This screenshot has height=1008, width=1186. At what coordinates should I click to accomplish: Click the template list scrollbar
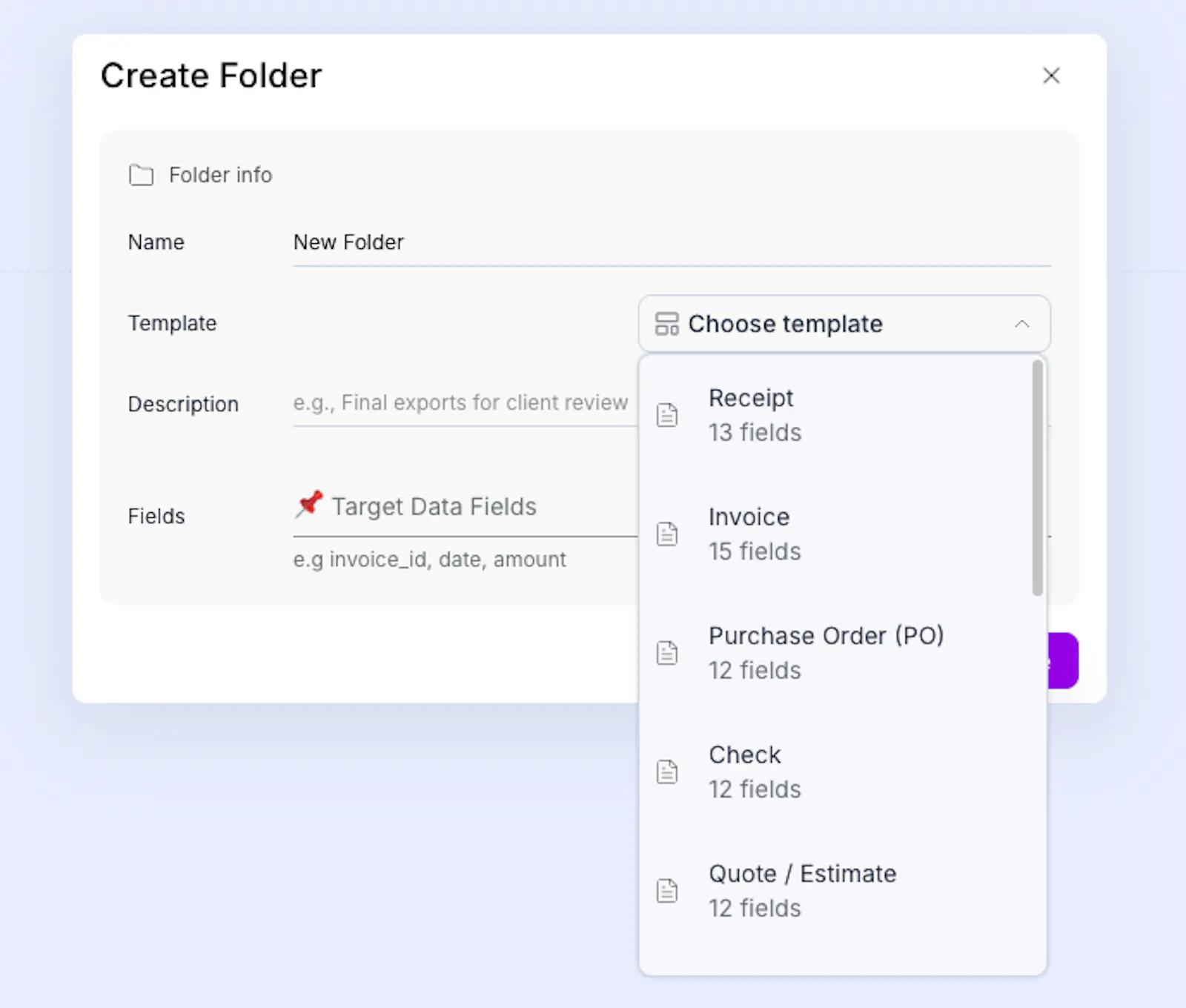point(1038,478)
